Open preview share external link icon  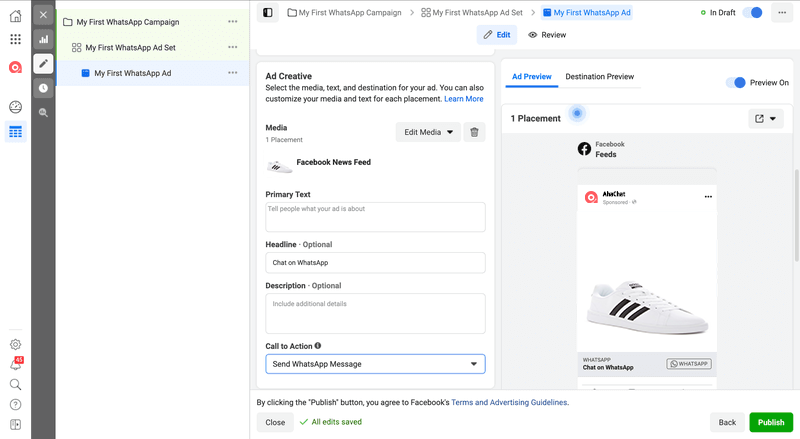759,118
